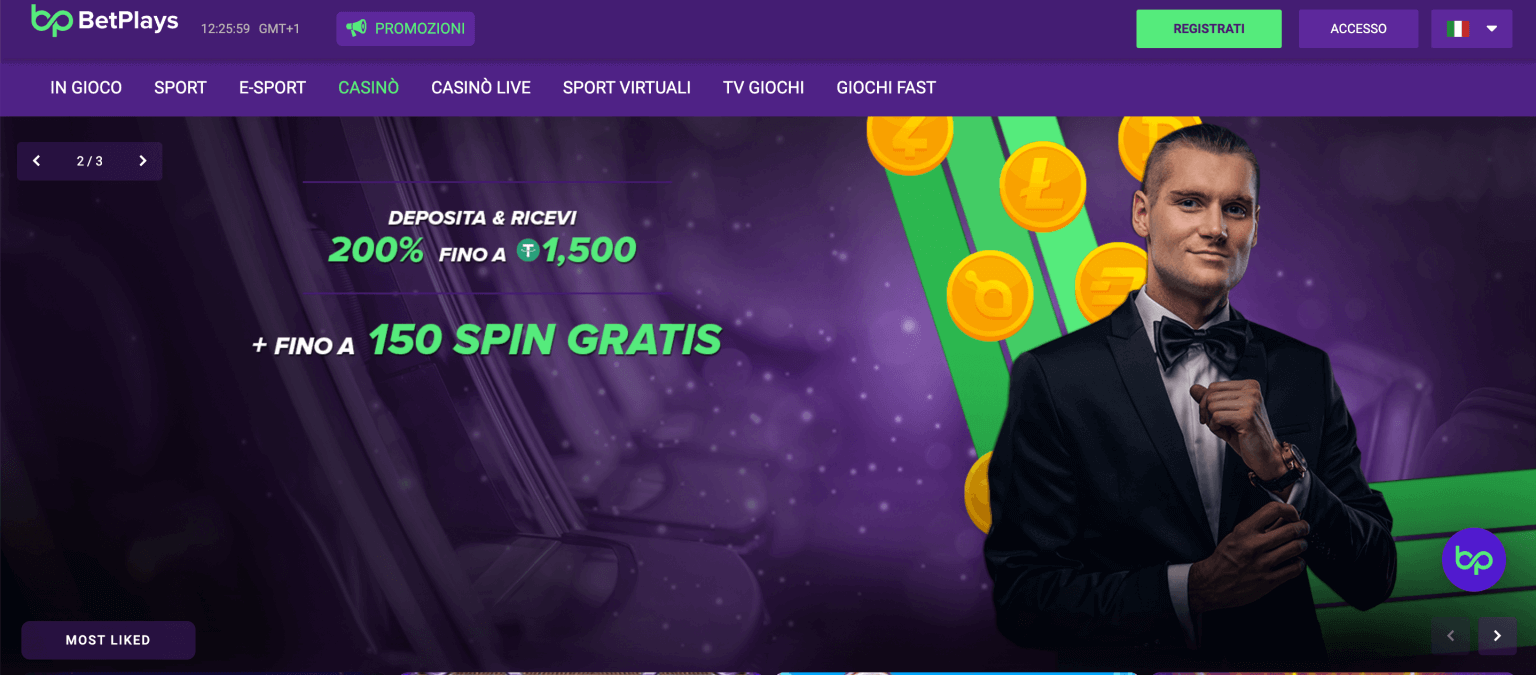Expand the language selector dropdown arrow
This screenshot has height=675, width=1536.
point(1492,29)
